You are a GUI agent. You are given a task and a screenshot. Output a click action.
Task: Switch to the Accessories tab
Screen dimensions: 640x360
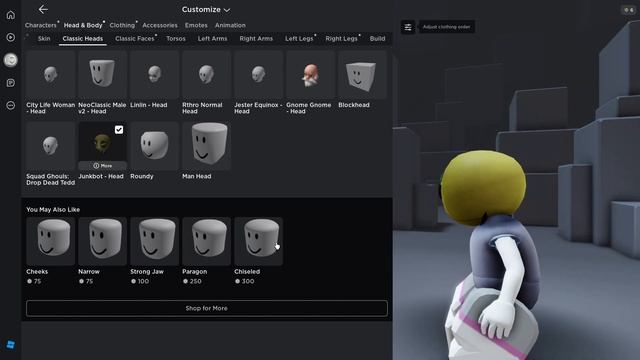click(x=160, y=25)
